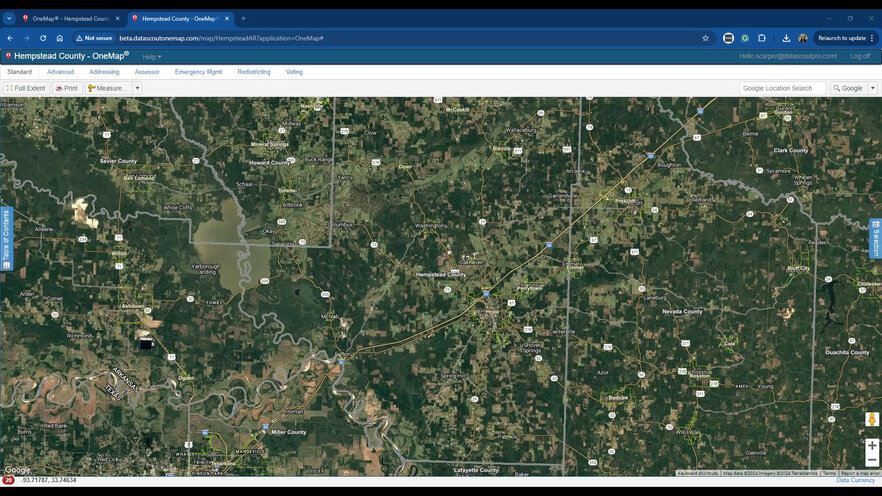
Task: Print the current map view
Action: pos(67,88)
